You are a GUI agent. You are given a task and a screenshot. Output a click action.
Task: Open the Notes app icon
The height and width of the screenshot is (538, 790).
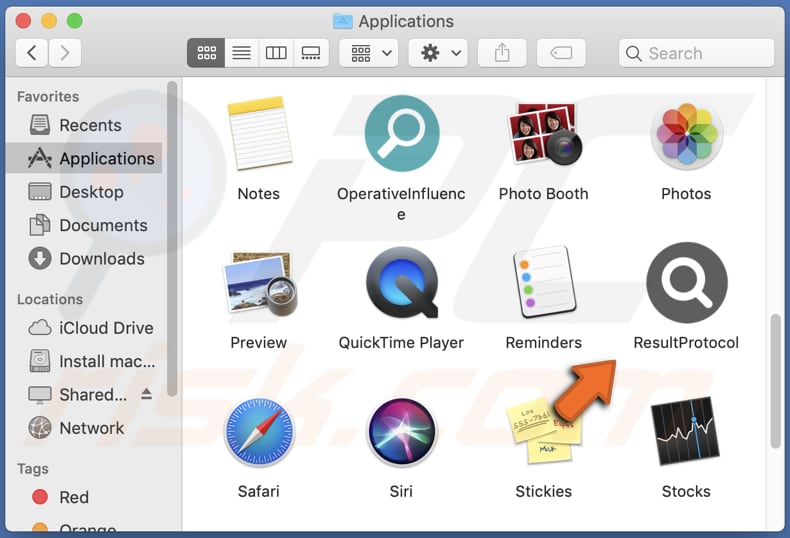tap(259, 133)
